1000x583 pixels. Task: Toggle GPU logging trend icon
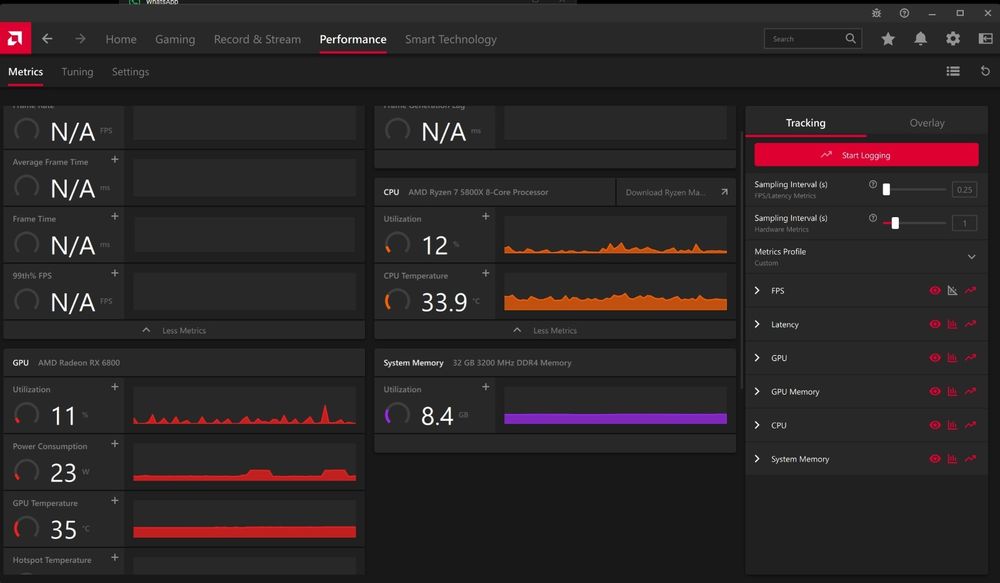point(970,357)
